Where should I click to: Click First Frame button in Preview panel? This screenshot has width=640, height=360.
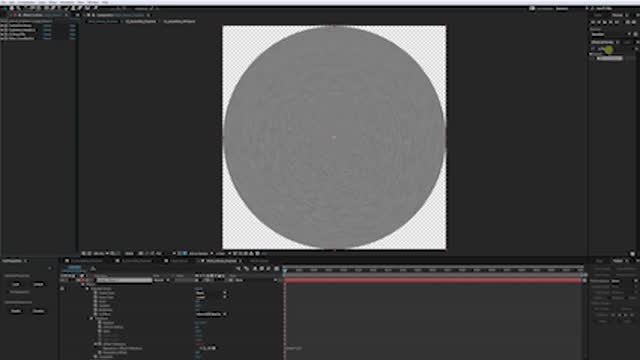pyautogui.click(x=593, y=22)
